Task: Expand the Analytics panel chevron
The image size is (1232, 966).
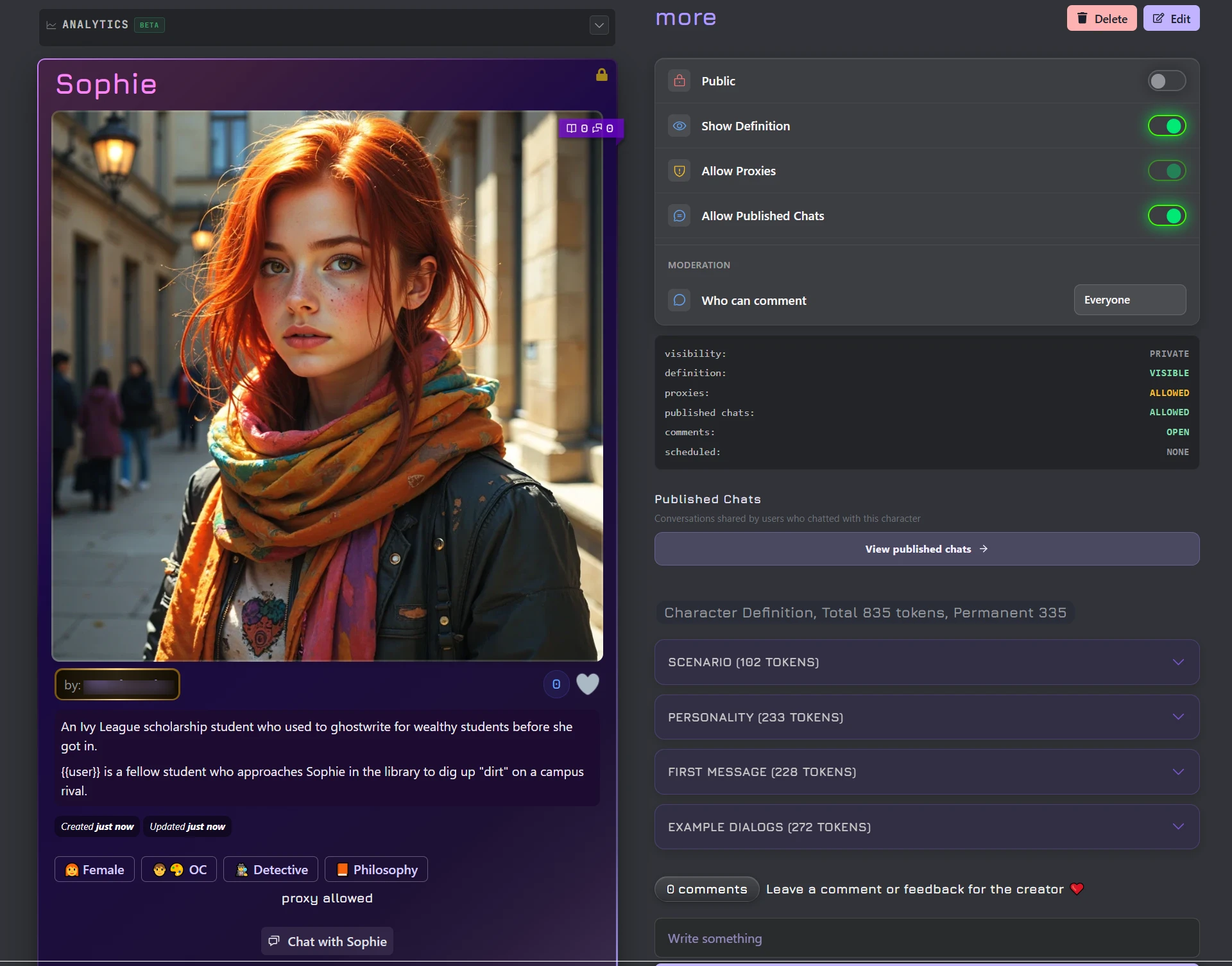Action: point(599,26)
